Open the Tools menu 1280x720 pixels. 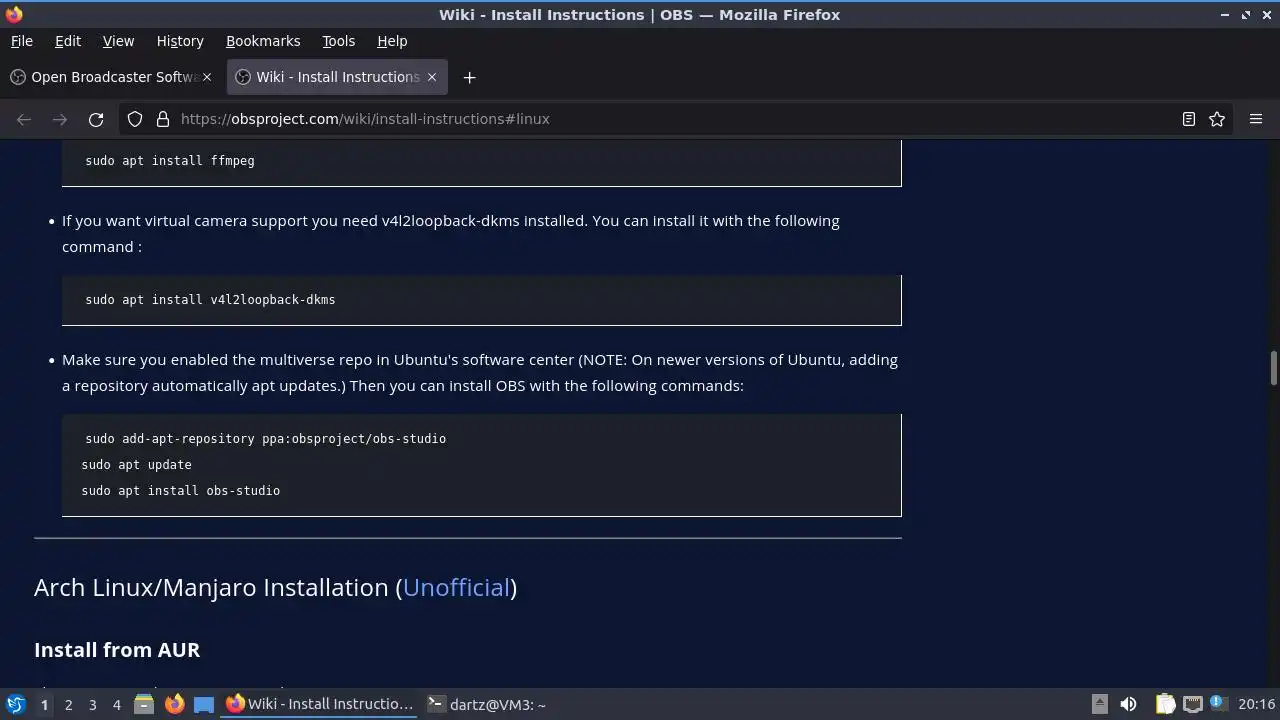(x=338, y=41)
